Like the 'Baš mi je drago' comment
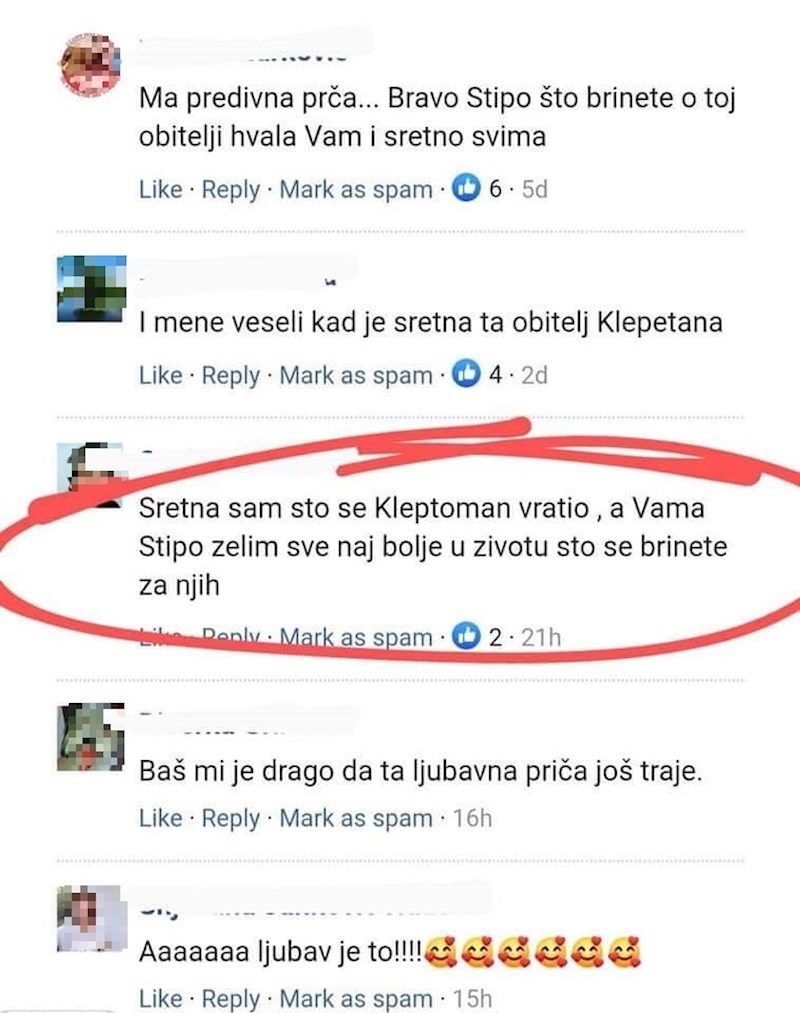This screenshot has width=800, height=1013. 160,819
